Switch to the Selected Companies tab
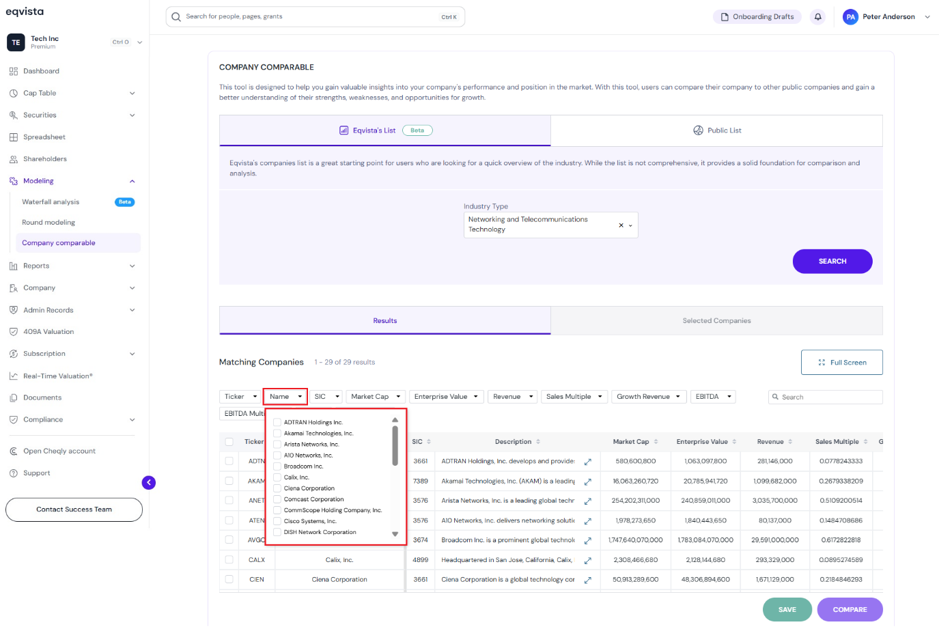The width and height of the screenshot is (939, 629). 716,321
